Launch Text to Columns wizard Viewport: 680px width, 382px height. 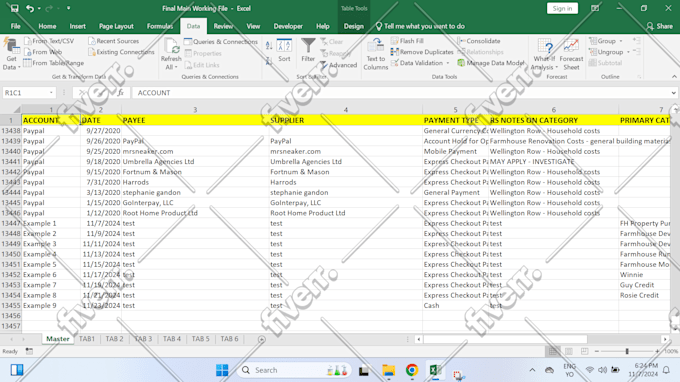(x=376, y=54)
